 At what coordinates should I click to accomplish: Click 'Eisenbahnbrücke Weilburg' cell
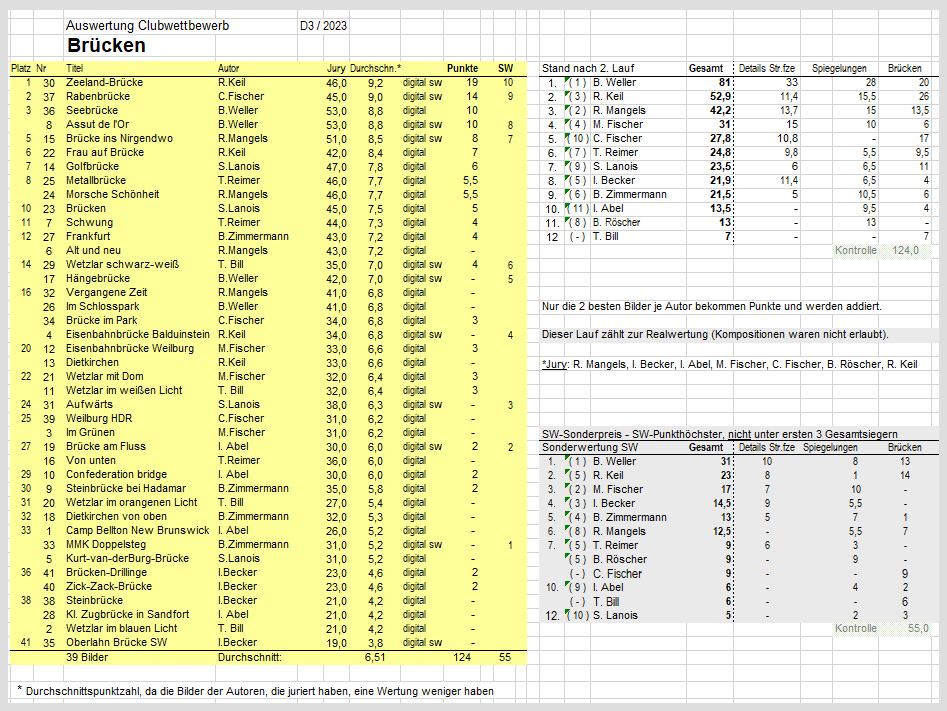pos(130,348)
